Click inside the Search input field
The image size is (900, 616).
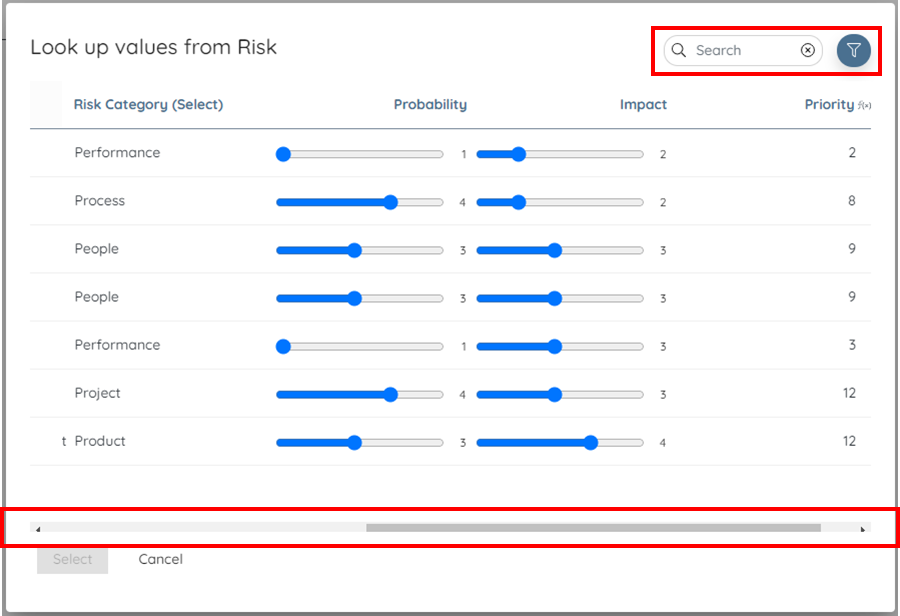(x=743, y=51)
